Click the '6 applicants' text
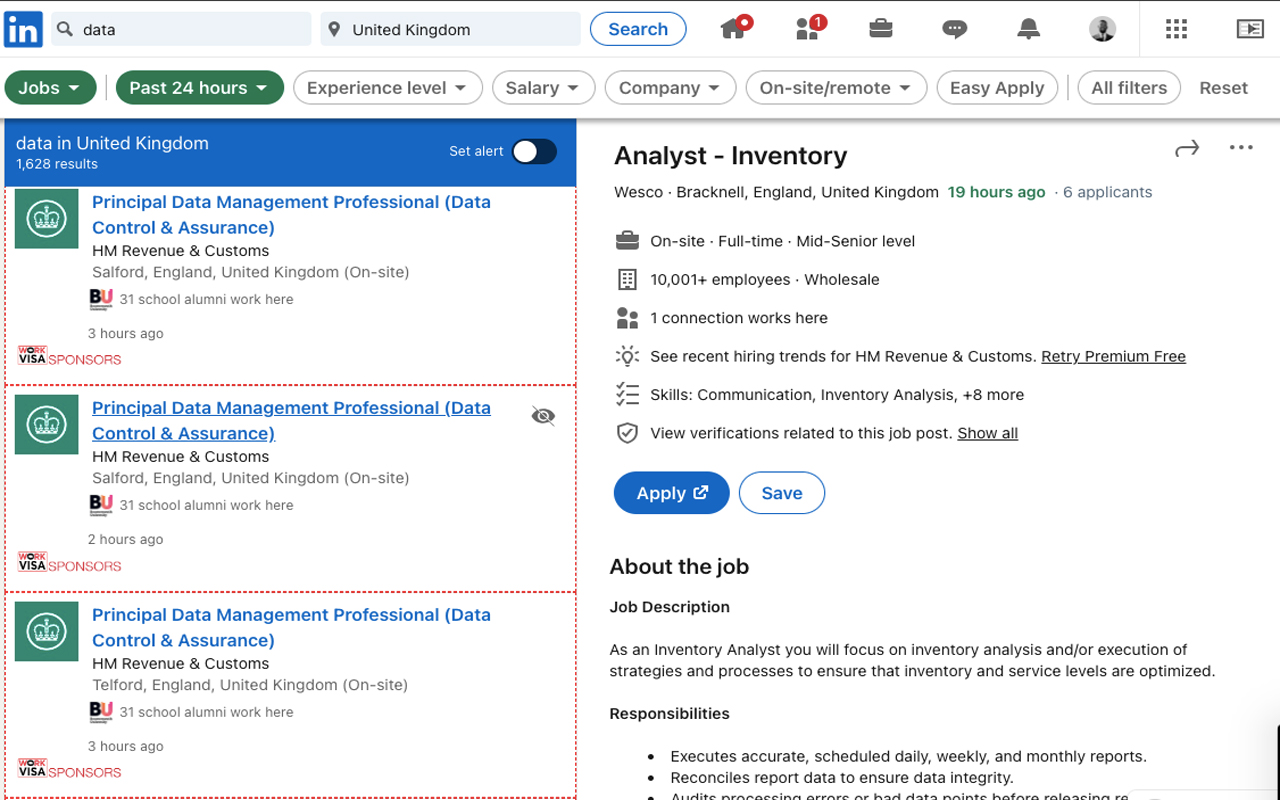The image size is (1280, 800). click(x=1107, y=192)
